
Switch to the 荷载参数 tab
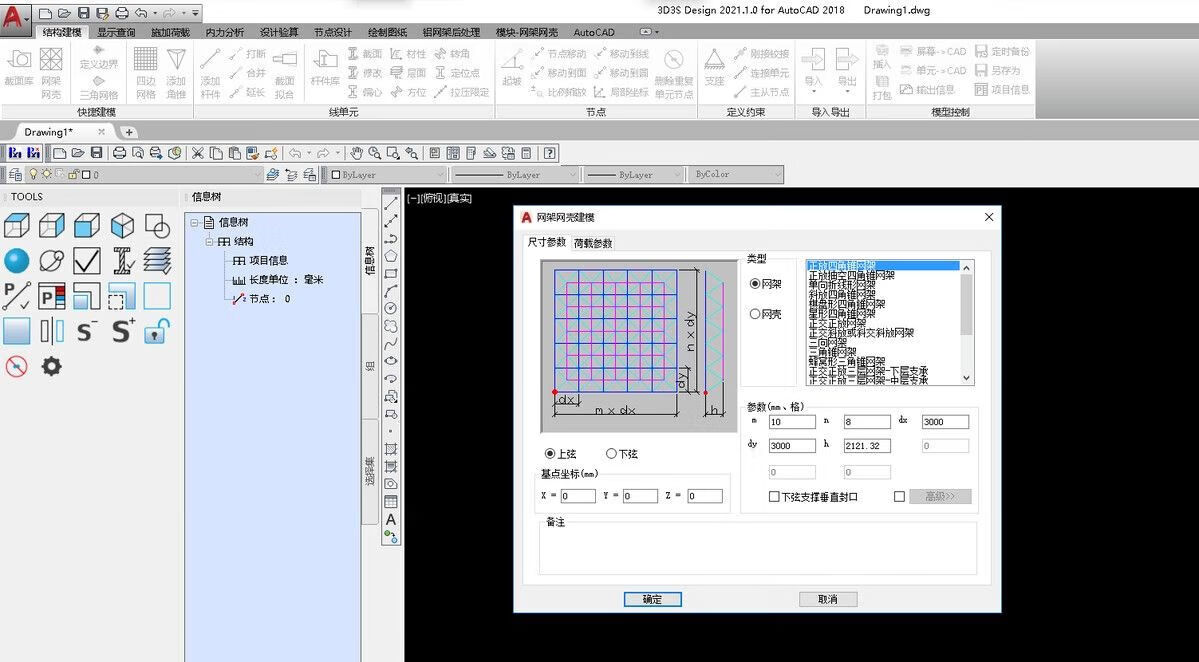pos(593,243)
